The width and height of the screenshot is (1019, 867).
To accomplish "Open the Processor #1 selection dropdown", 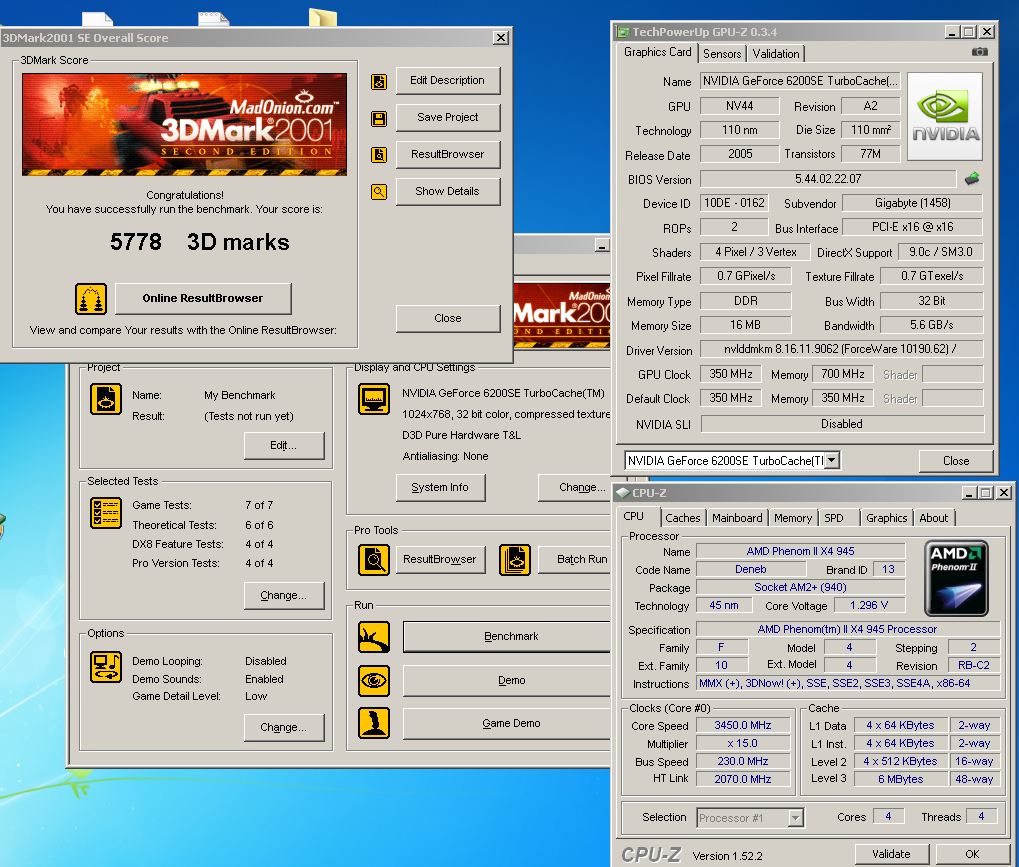I will (795, 818).
